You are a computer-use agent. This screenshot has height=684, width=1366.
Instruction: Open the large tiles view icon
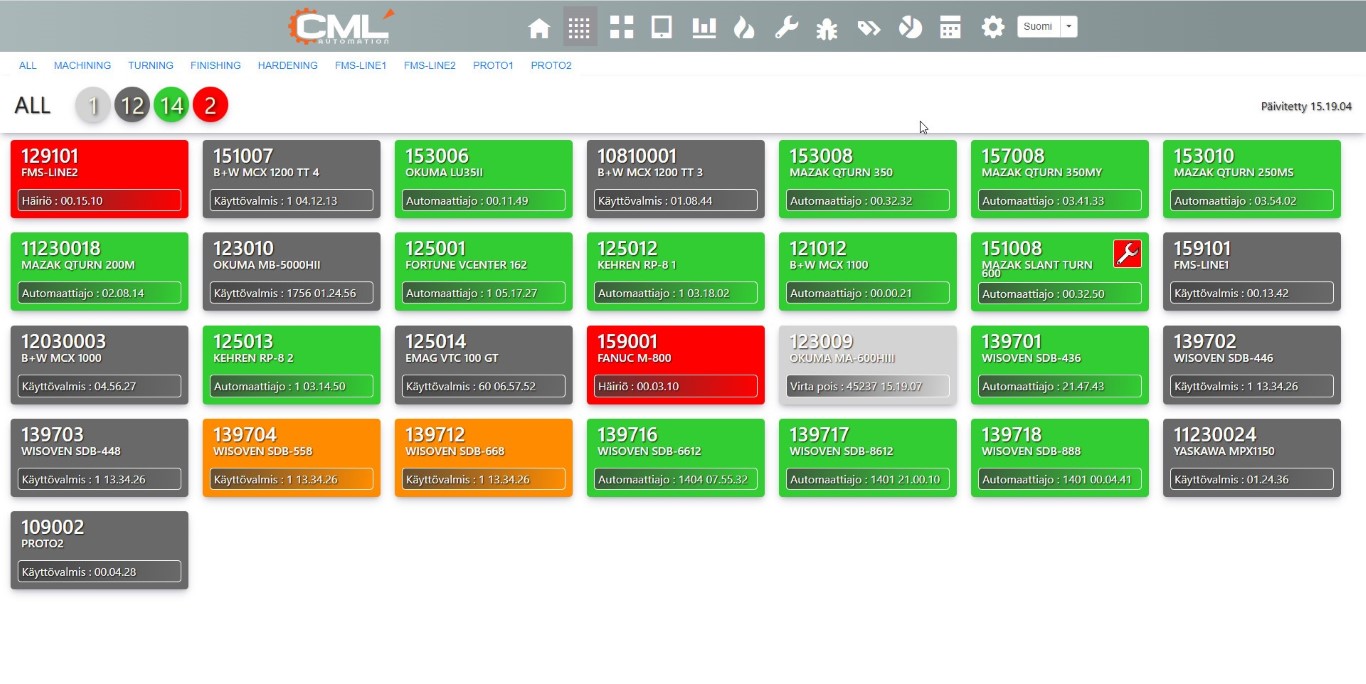click(x=622, y=28)
